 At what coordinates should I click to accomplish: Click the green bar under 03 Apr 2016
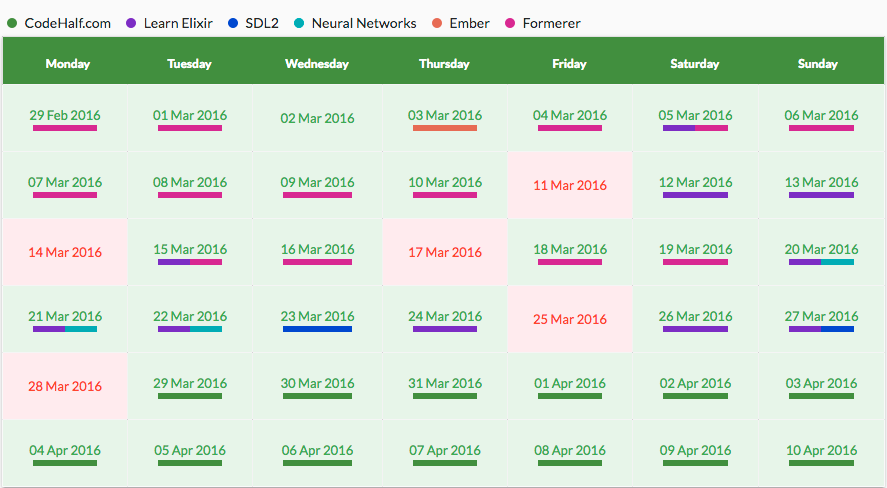click(821, 396)
